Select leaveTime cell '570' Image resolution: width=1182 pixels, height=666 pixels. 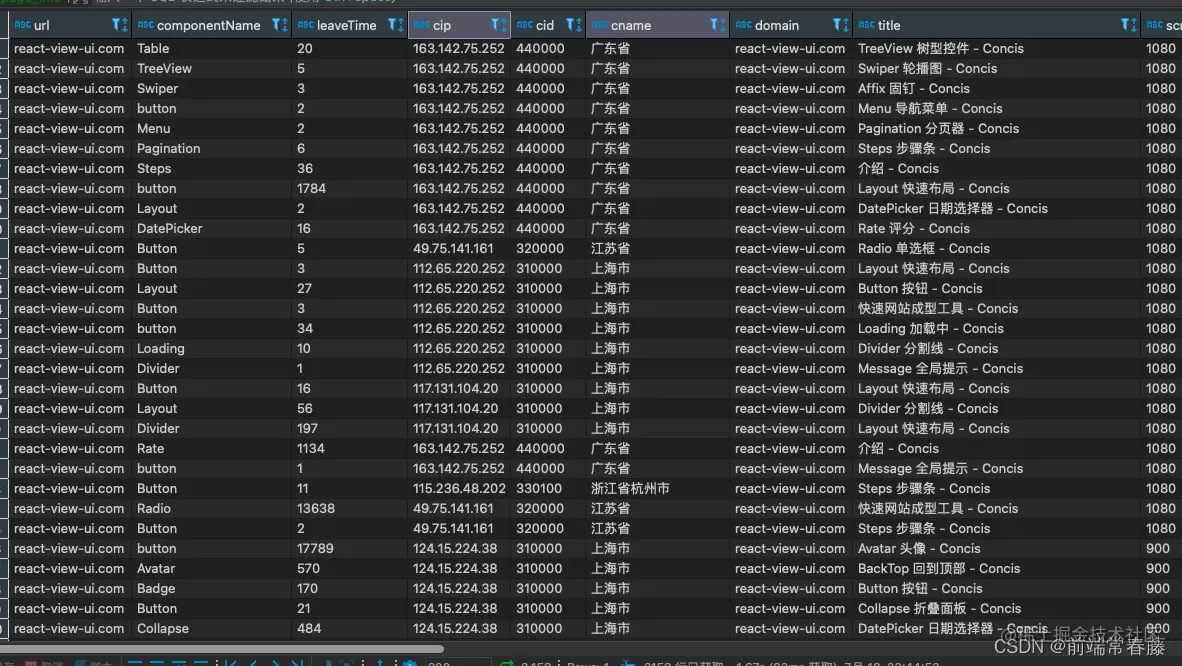350,568
